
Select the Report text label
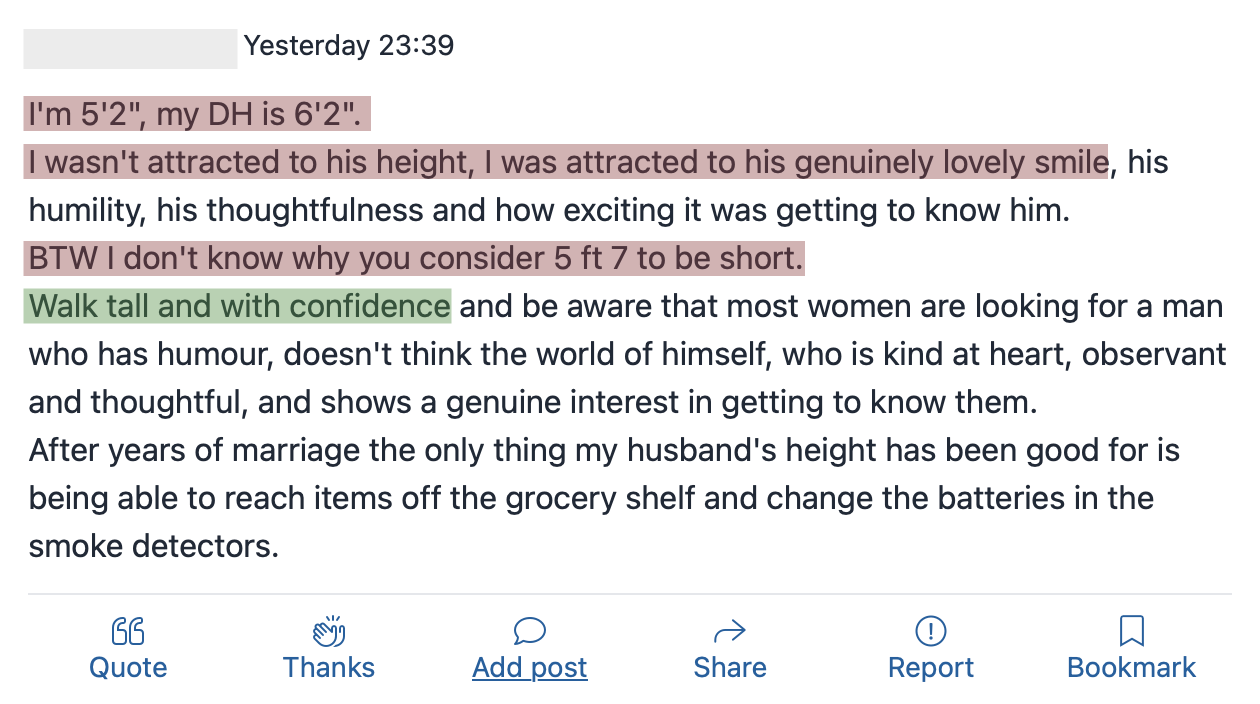coord(931,668)
